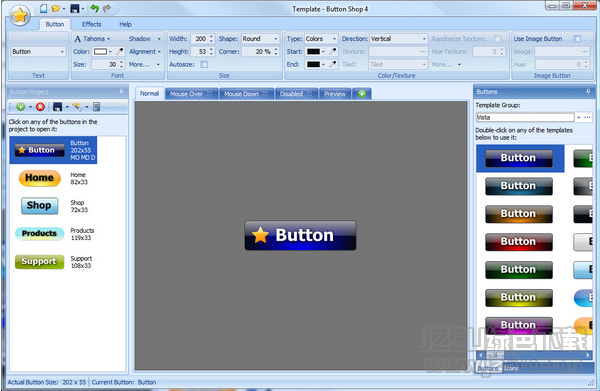This screenshot has width=600, height=391.
Task: Open the Direction Vertical dropdown
Action: (x=424, y=39)
